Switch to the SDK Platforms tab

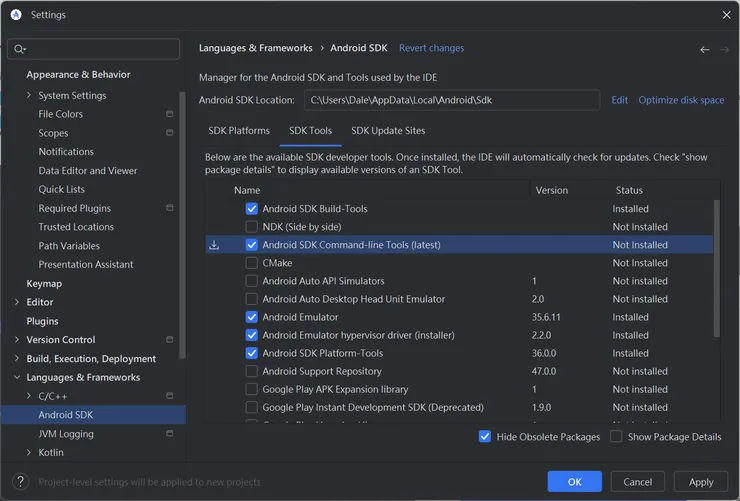point(239,131)
